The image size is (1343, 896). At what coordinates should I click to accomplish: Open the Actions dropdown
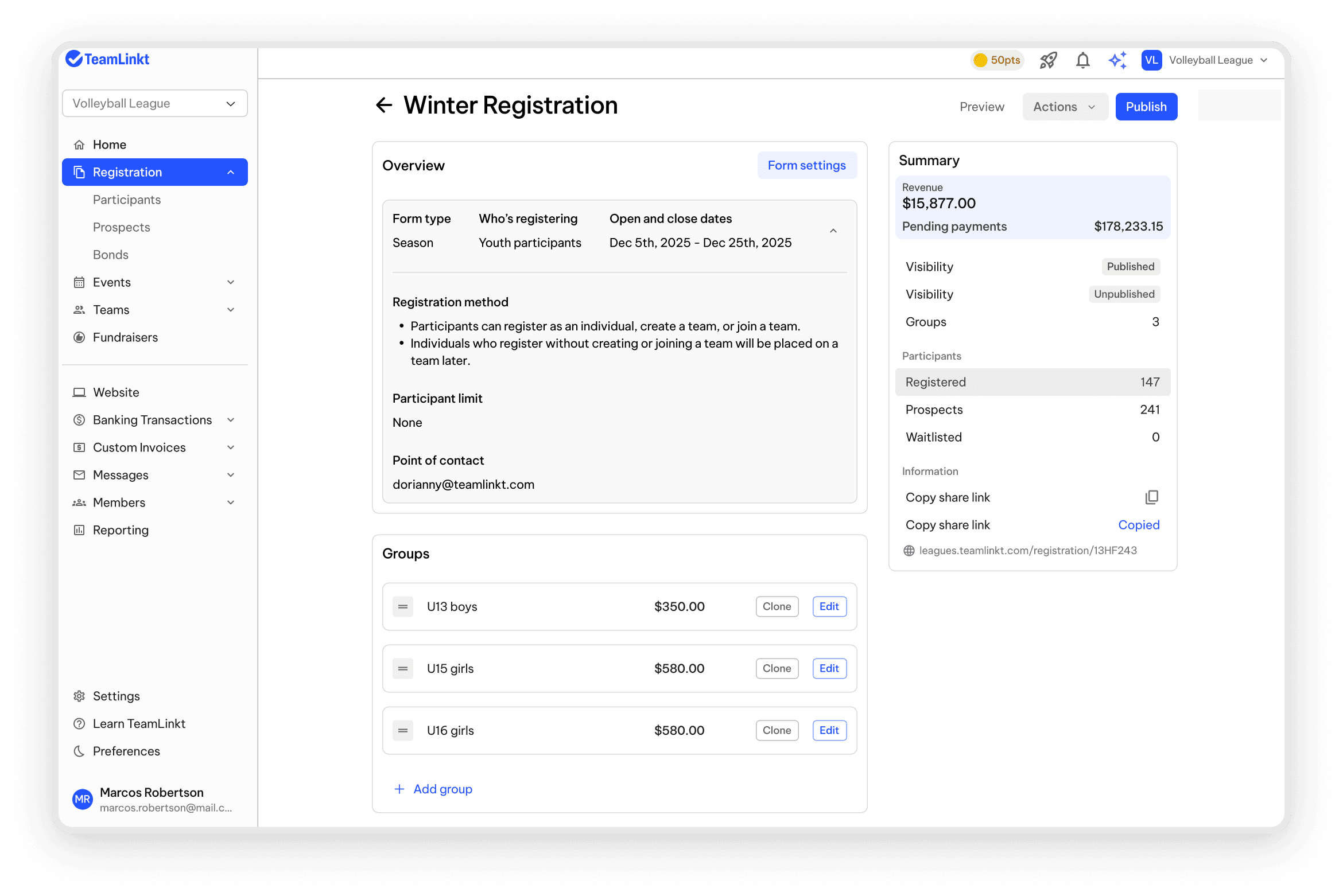point(1065,106)
